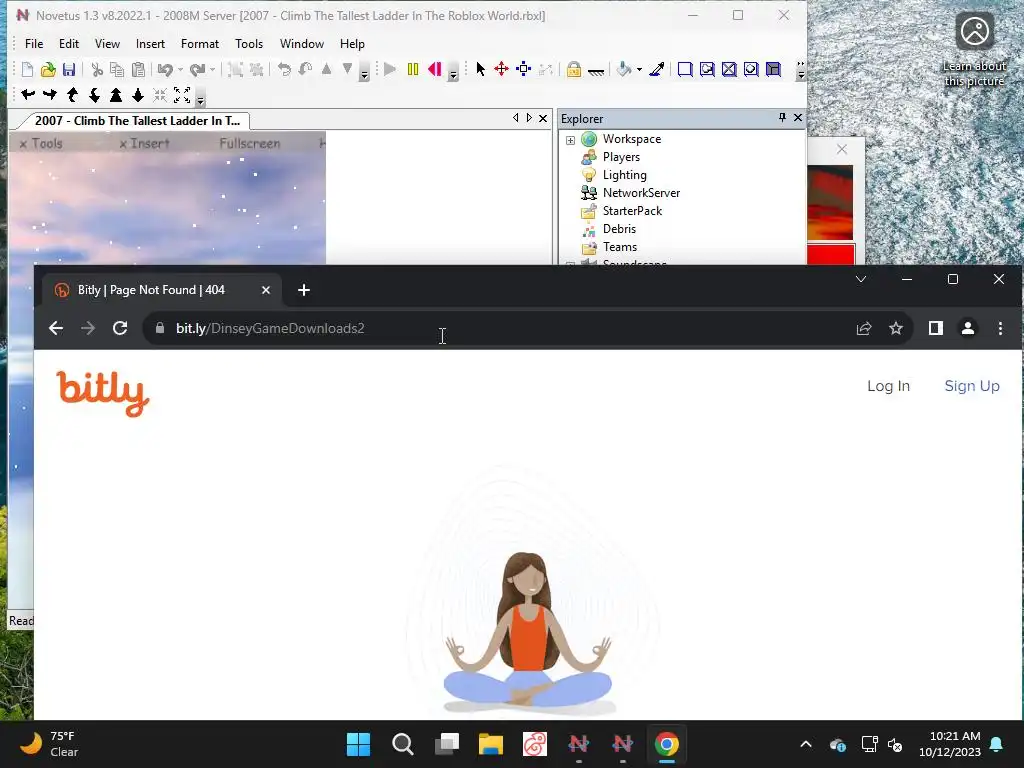Open the Redo history dropdown arrow

tap(213, 69)
